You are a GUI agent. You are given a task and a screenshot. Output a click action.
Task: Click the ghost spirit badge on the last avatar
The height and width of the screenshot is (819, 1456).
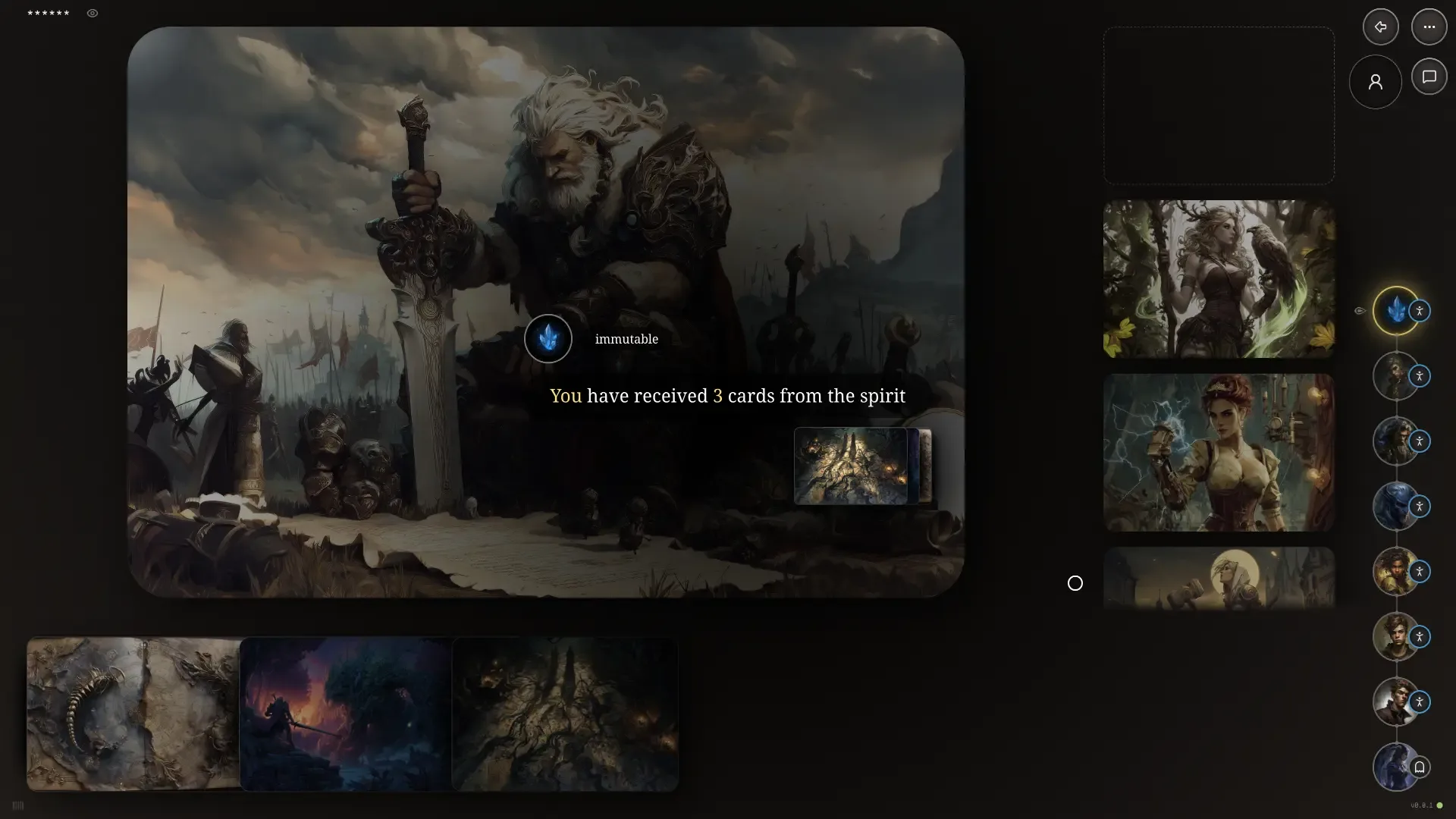1420,767
